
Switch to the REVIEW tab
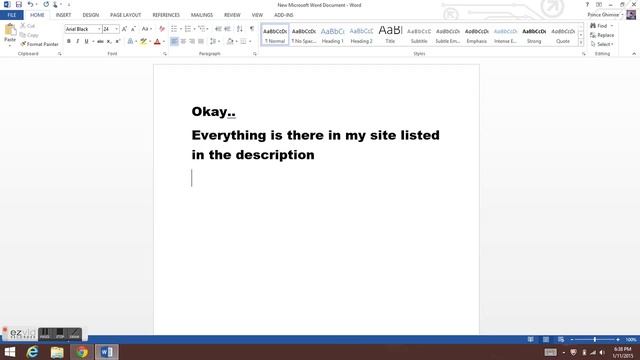coord(232,15)
